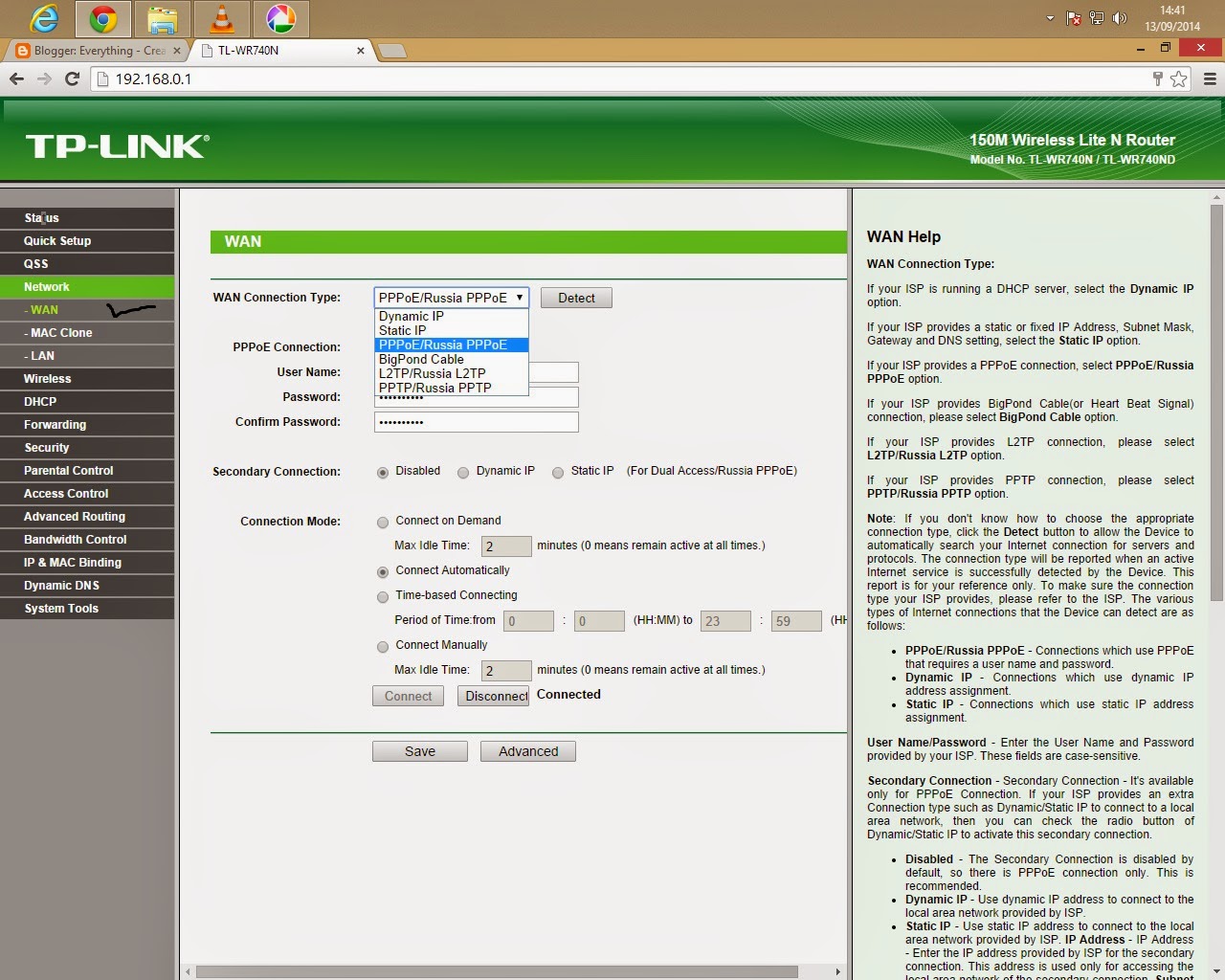The height and width of the screenshot is (980, 1225).
Task: Open File Explorer from the taskbar
Action: [x=163, y=18]
